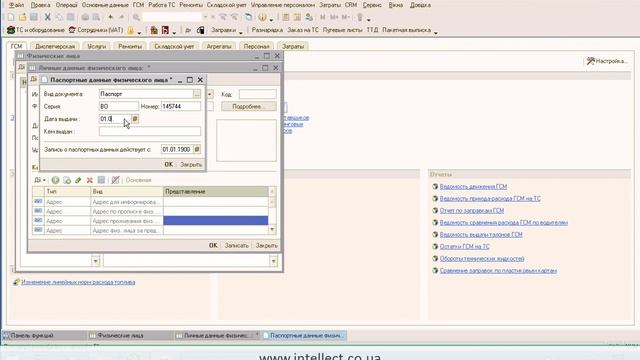Open Изменение линейных норм расхода топлива link
Viewport: 640px width, 360px height.
[x=78, y=282]
